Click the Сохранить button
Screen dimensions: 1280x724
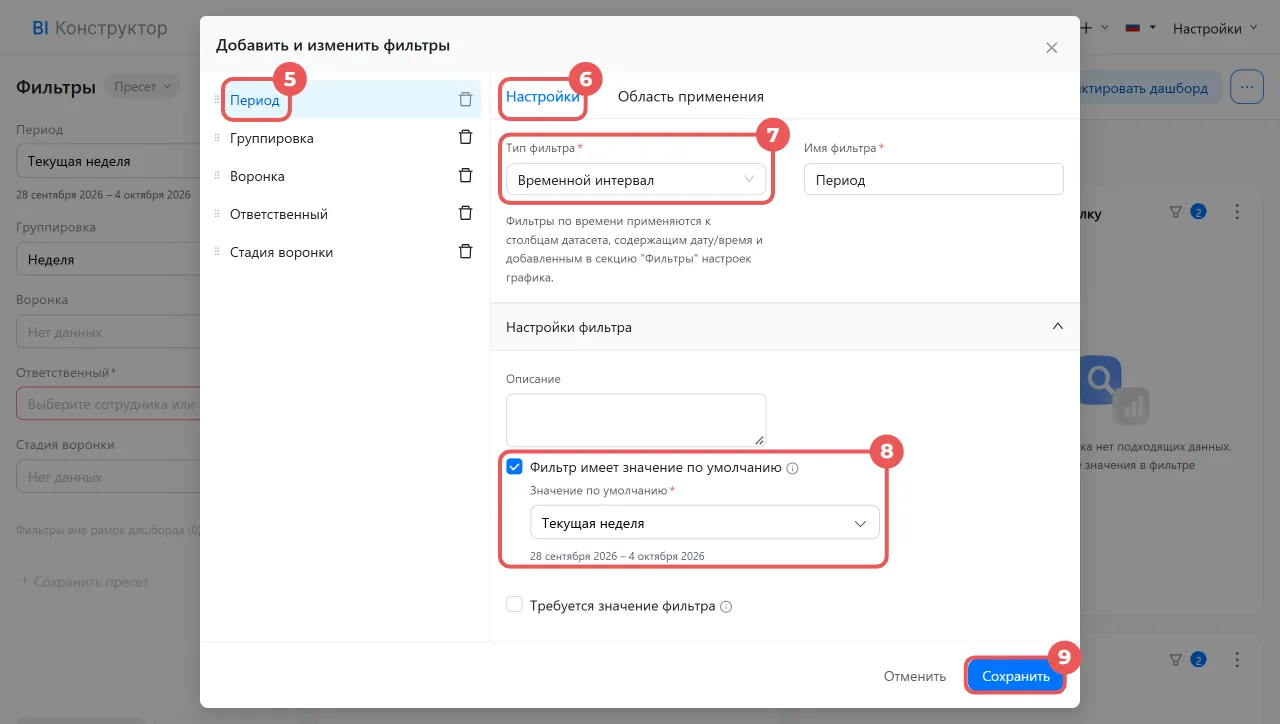tap(1016, 676)
